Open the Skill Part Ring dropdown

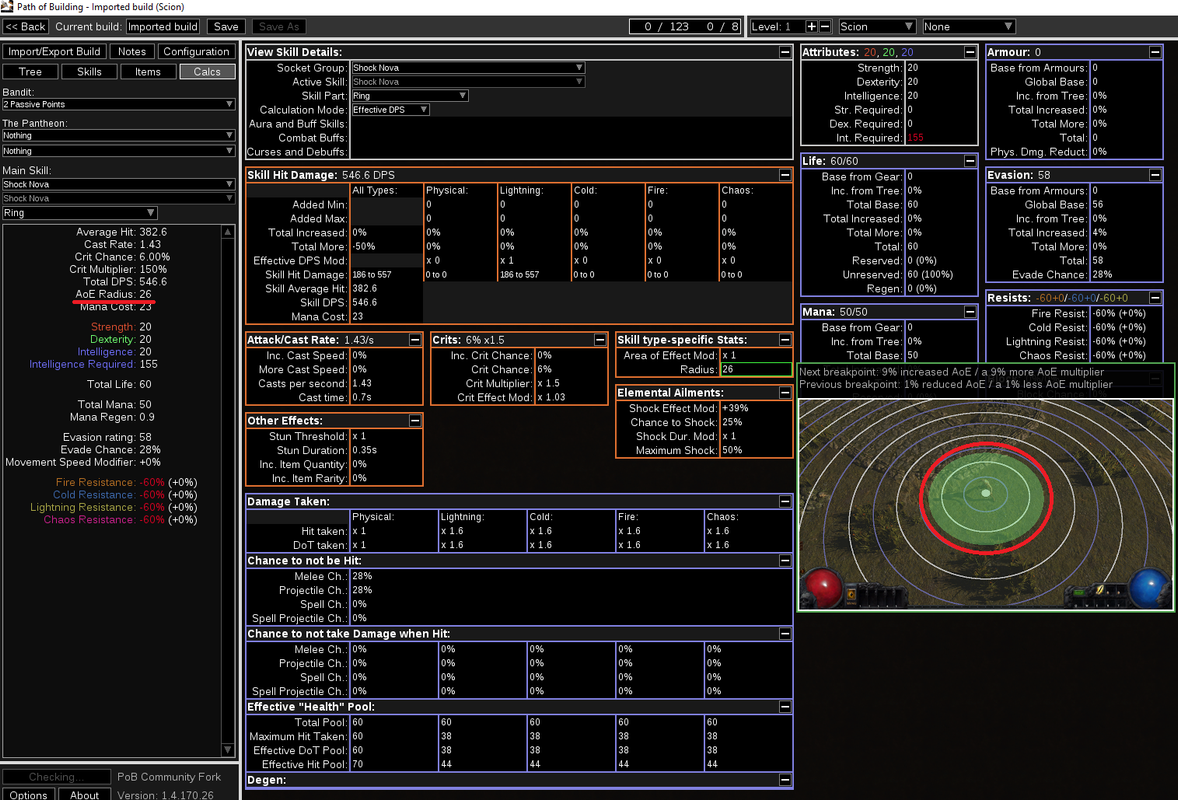[x=409, y=95]
